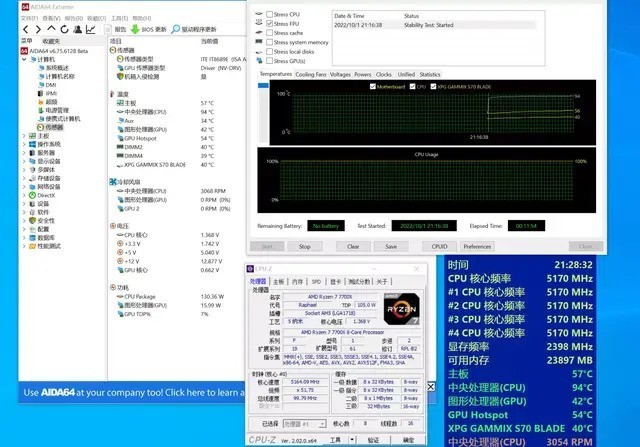
Task: Enable the Stress CPU checkbox
Action: [x=269, y=14]
